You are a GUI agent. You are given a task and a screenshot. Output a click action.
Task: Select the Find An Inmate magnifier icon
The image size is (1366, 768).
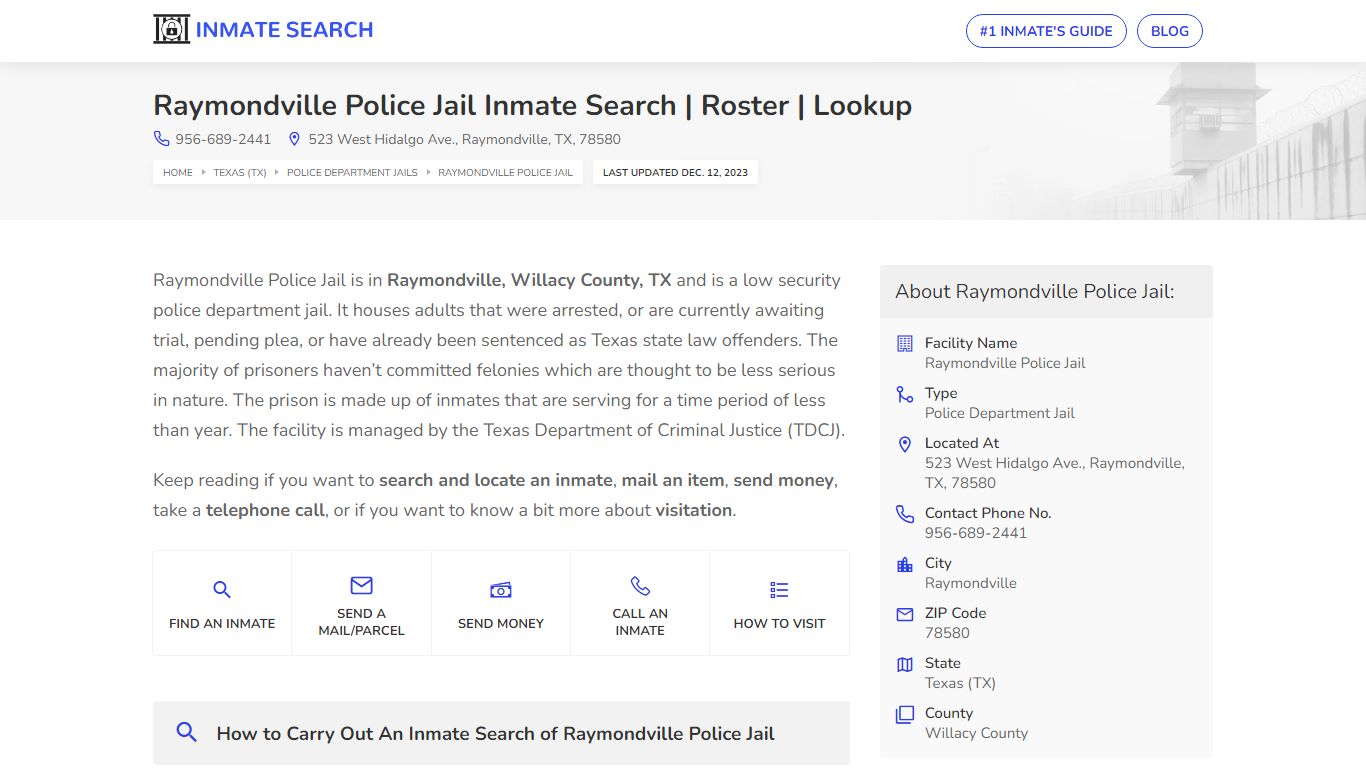221,589
